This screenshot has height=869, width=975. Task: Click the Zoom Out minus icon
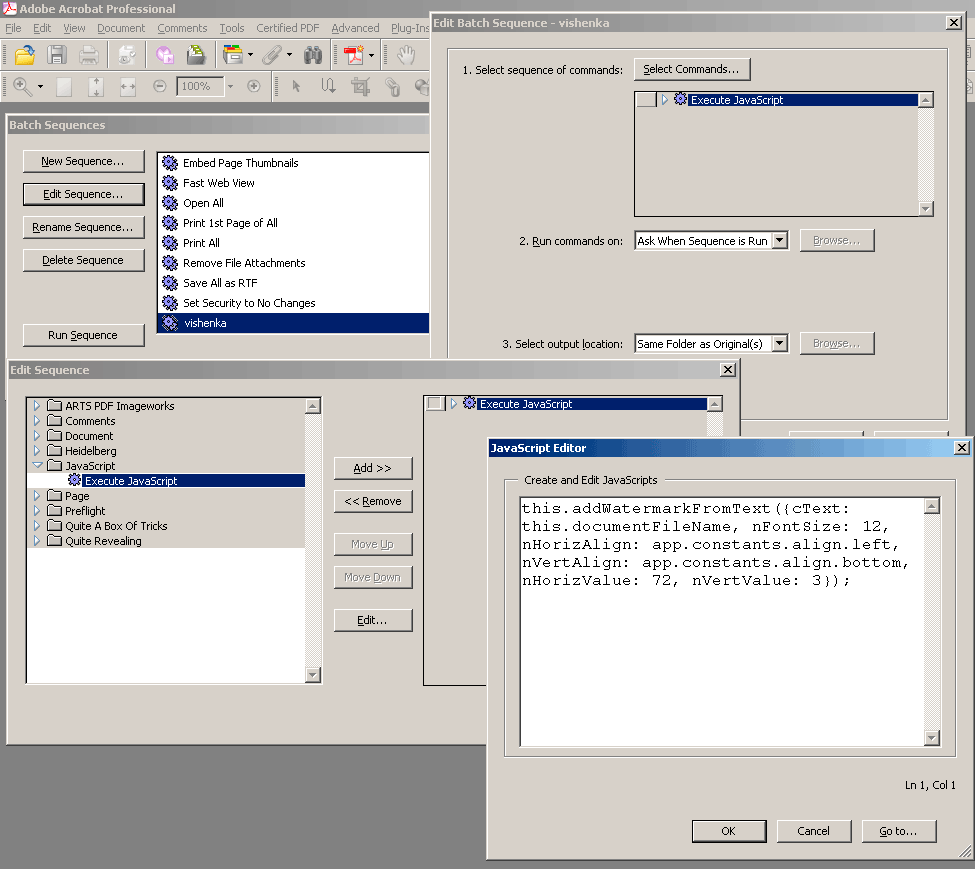tap(160, 86)
